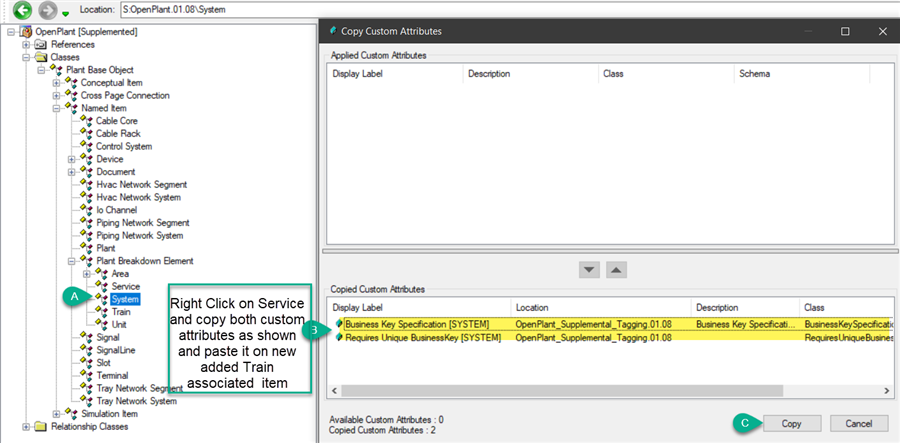Image resolution: width=900 pixels, height=443 pixels.
Task: Select the Service tree item
Action: coord(126,286)
